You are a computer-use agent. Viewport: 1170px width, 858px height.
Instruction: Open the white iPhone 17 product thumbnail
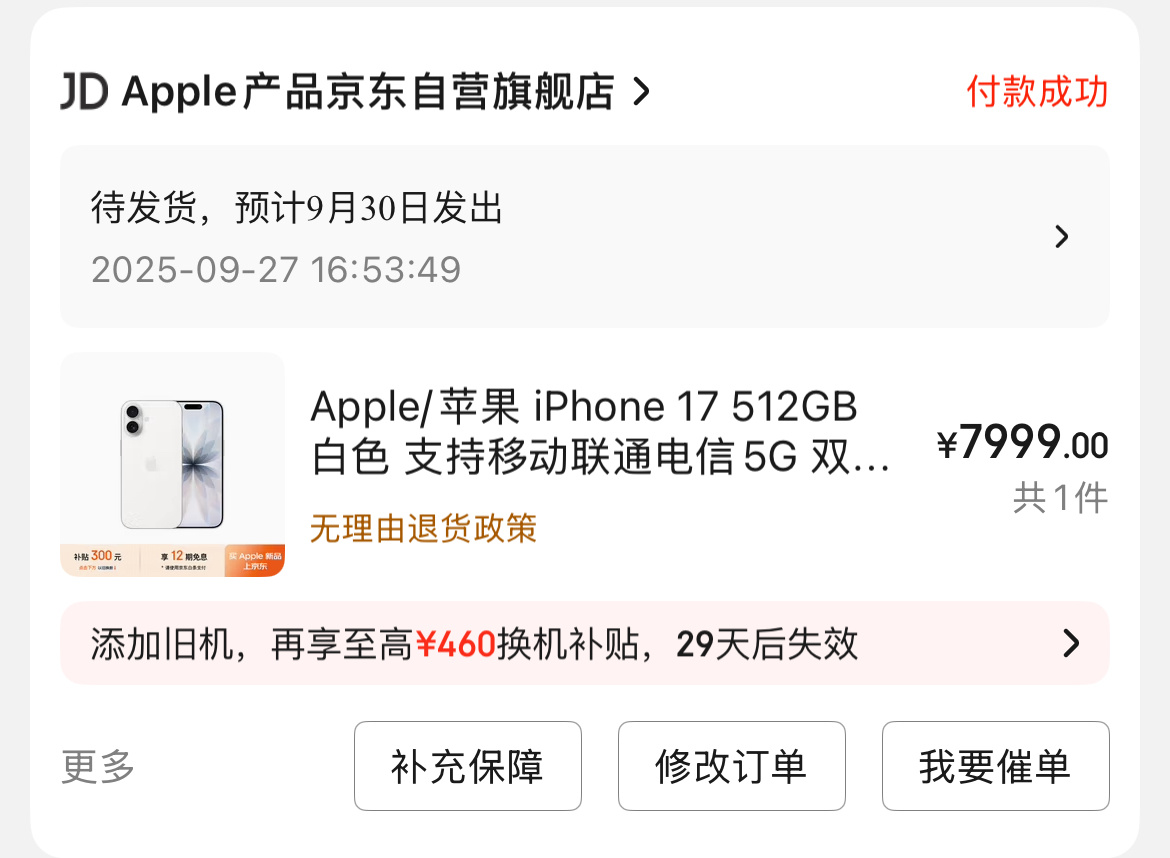pyautogui.click(x=172, y=464)
